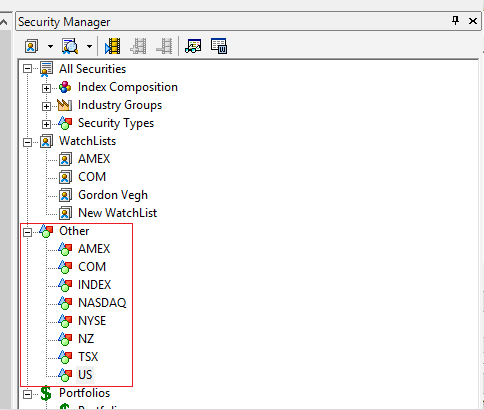
Task: Click the WatchLists folder icon
Action: [46, 141]
